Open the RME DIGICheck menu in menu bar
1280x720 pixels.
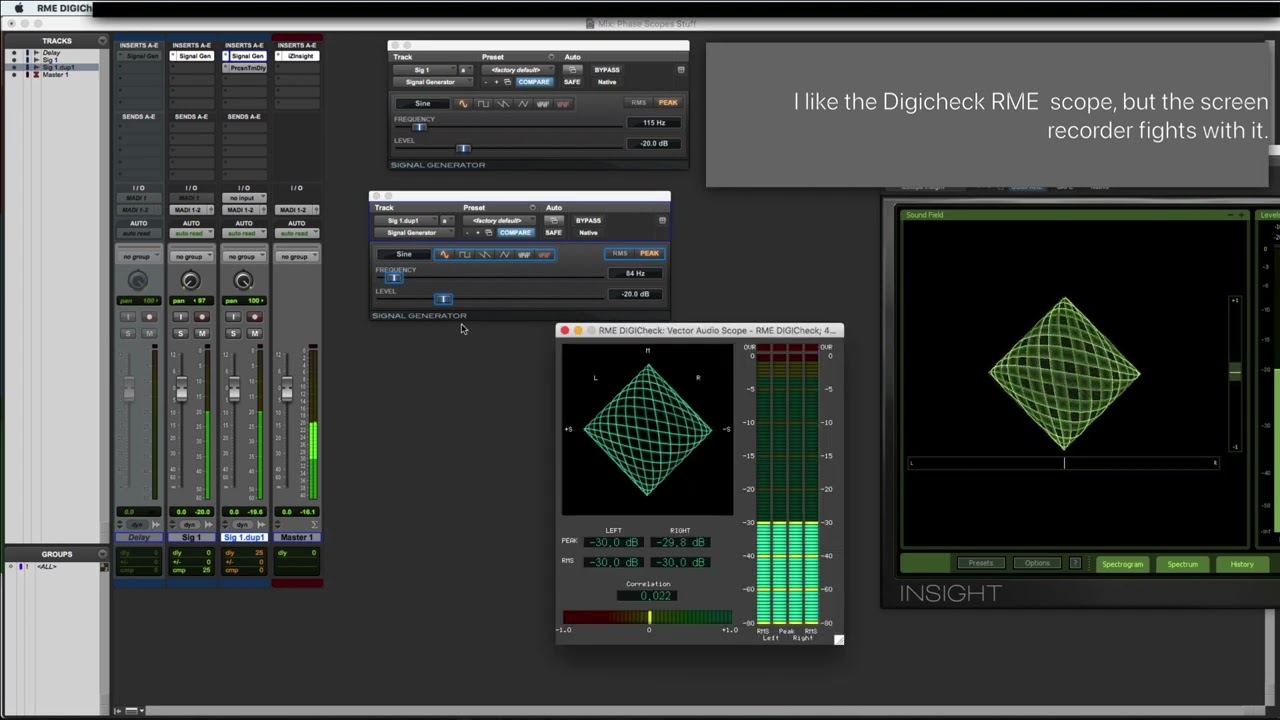[x=64, y=8]
